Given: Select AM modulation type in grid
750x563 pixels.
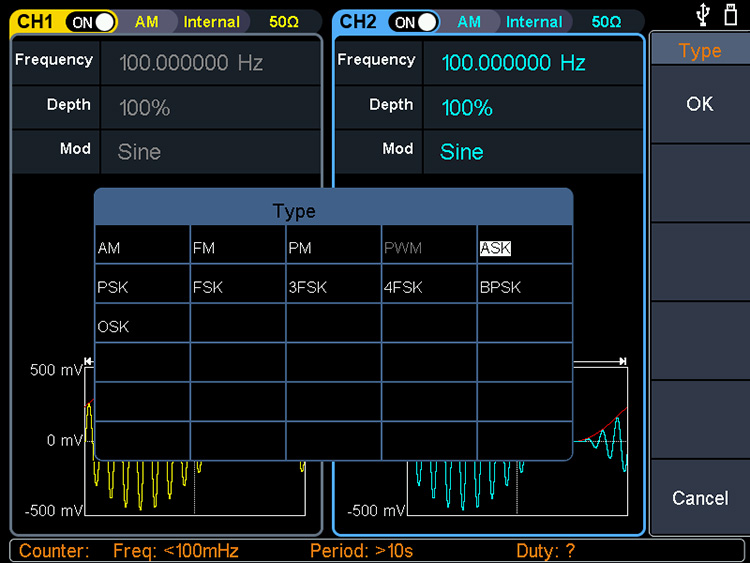Looking at the screenshot, I should click(x=141, y=247).
